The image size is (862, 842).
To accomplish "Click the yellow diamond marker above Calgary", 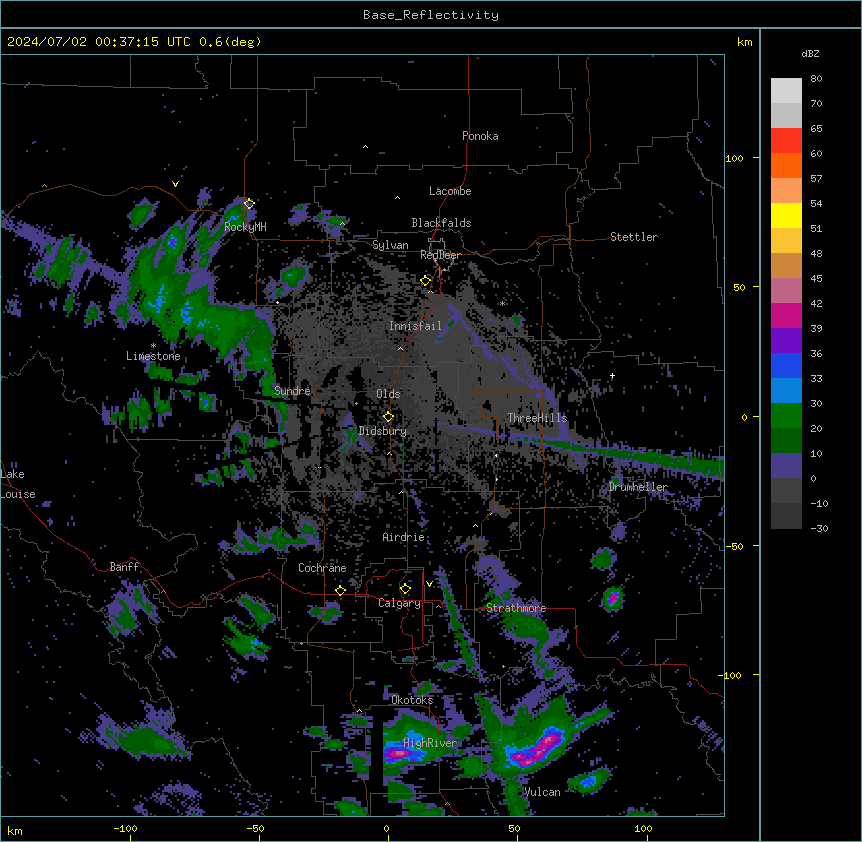I will [x=405, y=589].
